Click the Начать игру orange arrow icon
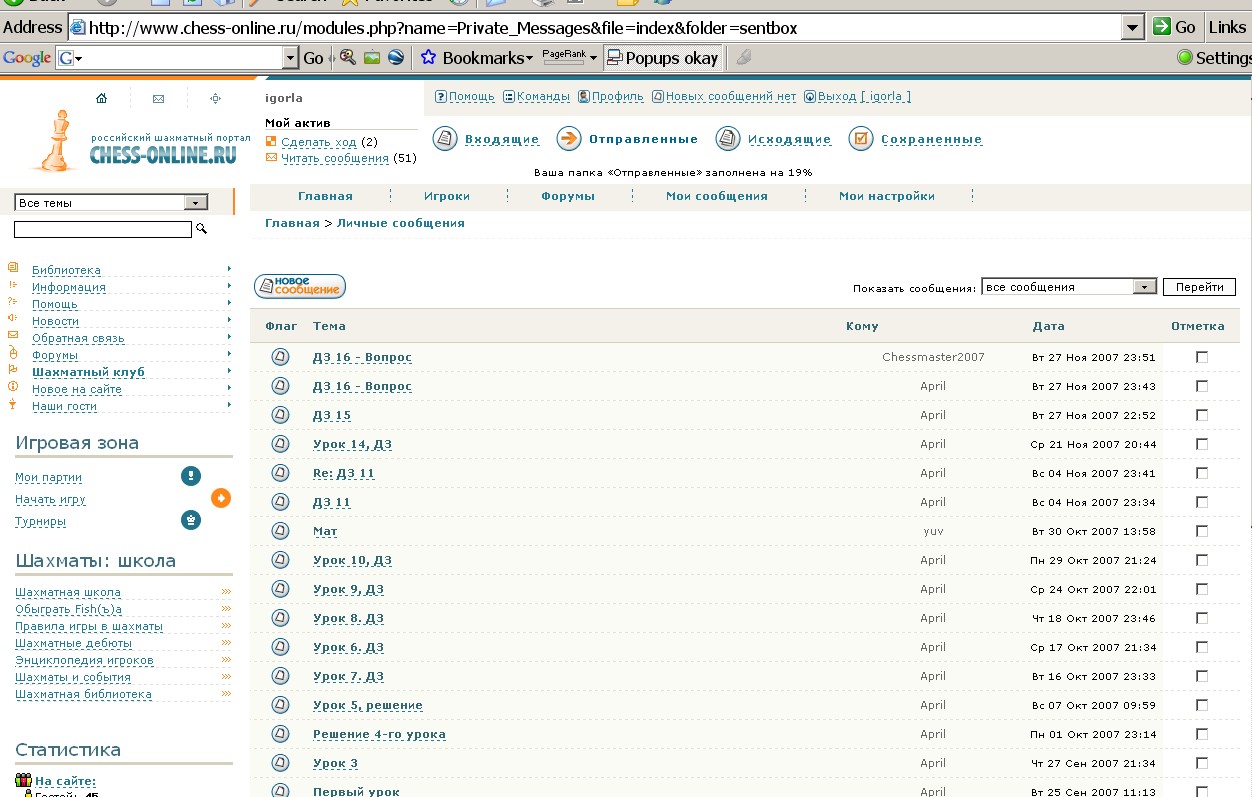The width and height of the screenshot is (1252, 797). 221,498
